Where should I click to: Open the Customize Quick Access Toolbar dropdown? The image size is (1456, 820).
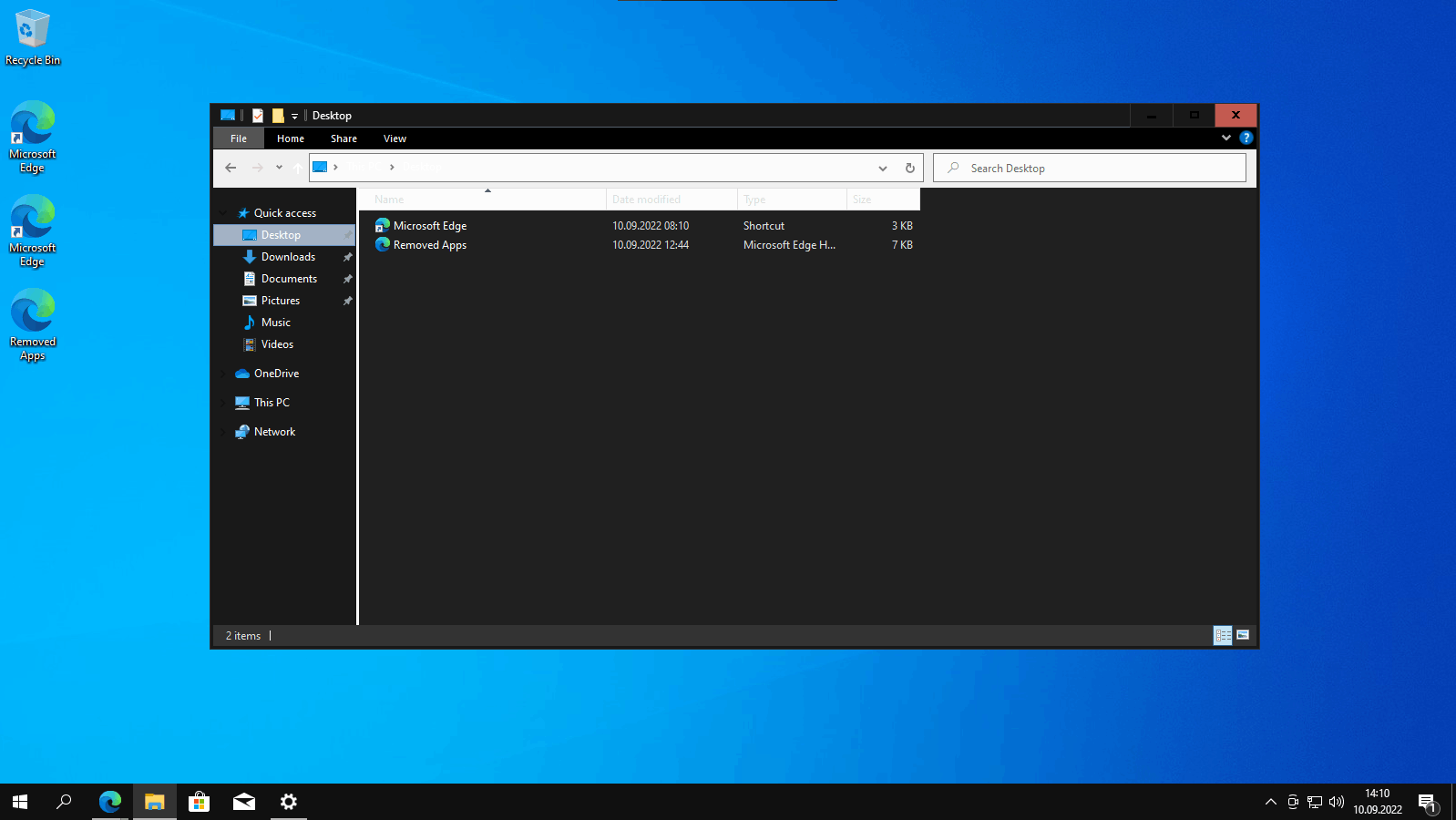click(294, 117)
